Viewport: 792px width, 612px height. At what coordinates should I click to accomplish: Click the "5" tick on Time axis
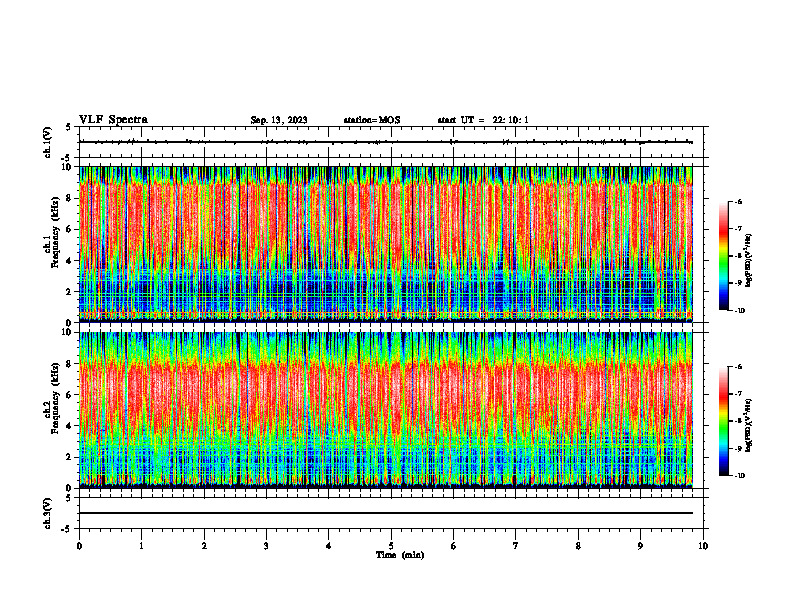pyautogui.click(x=391, y=546)
